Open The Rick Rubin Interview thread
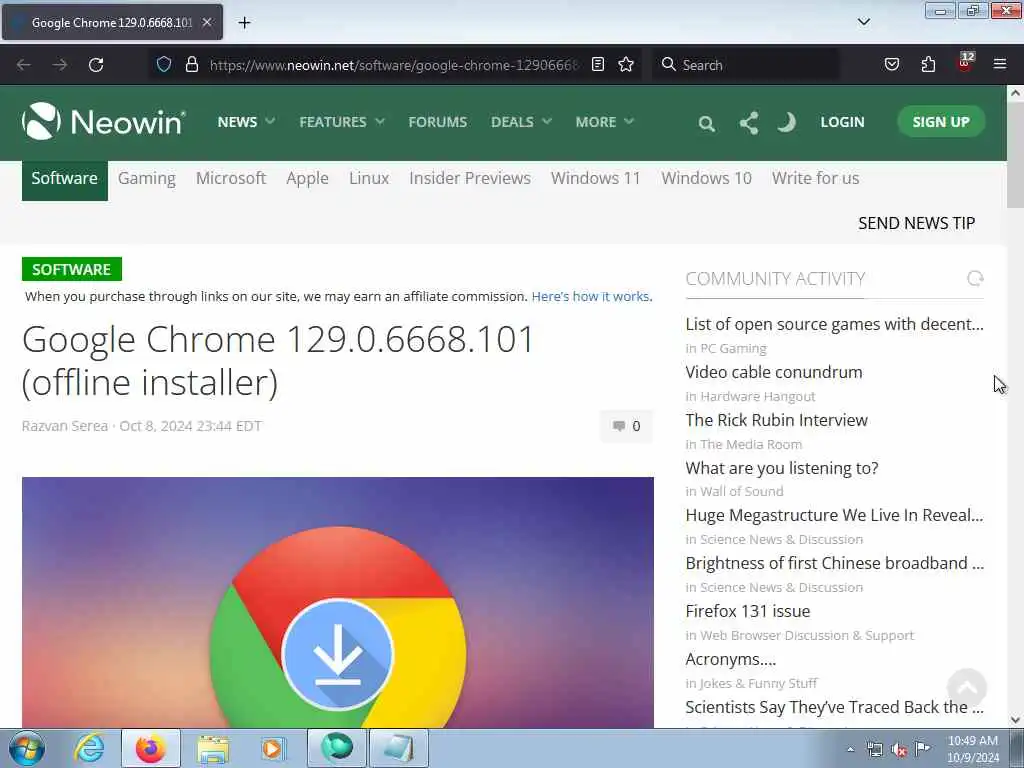 (x=776, y=420)
